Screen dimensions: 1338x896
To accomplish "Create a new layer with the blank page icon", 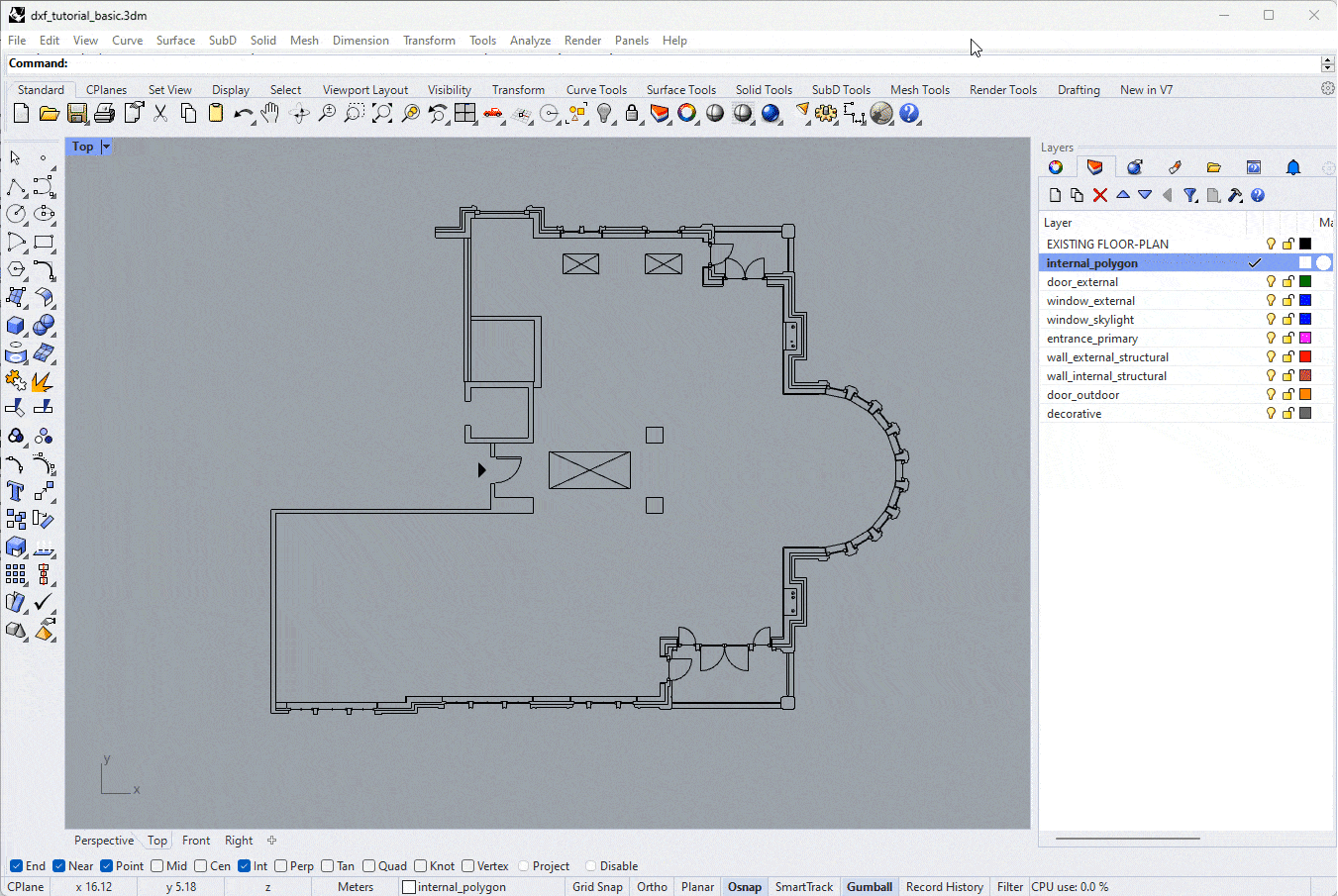I will coord(1055,195).
